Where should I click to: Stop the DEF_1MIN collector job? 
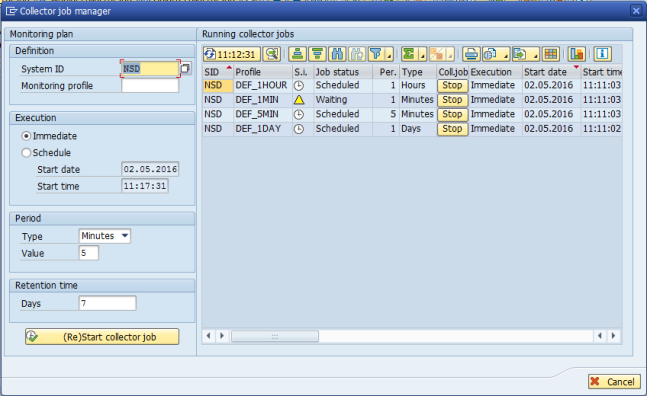[452, 100]
